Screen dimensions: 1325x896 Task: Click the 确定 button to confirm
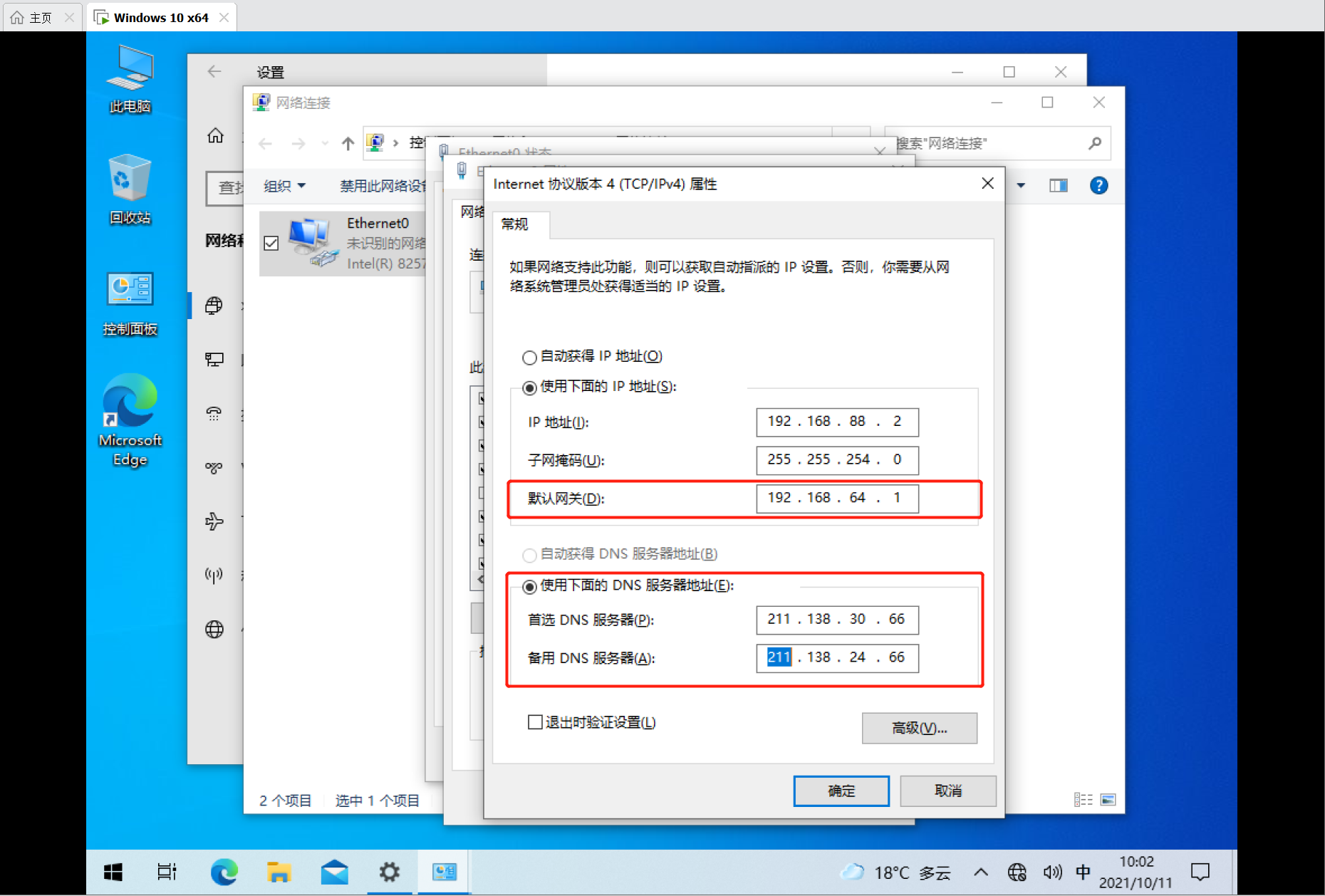841,791
